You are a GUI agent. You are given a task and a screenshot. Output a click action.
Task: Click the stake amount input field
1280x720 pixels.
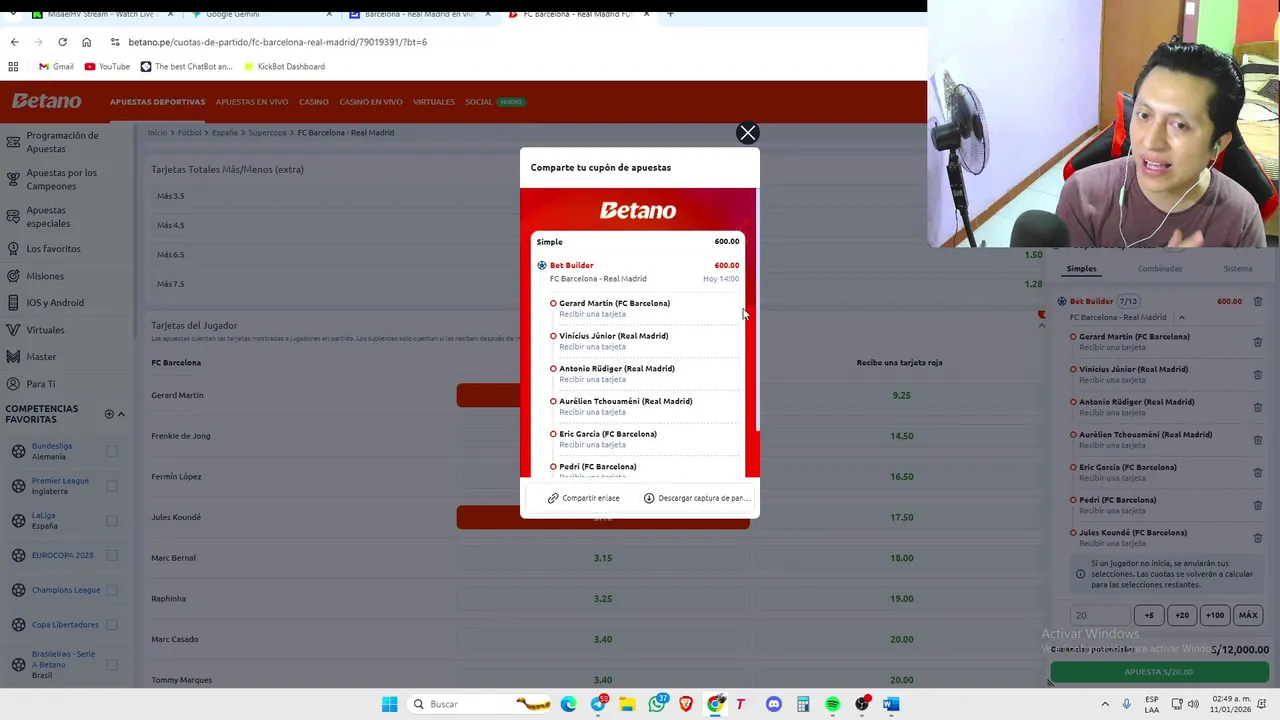coord(1099,616)
